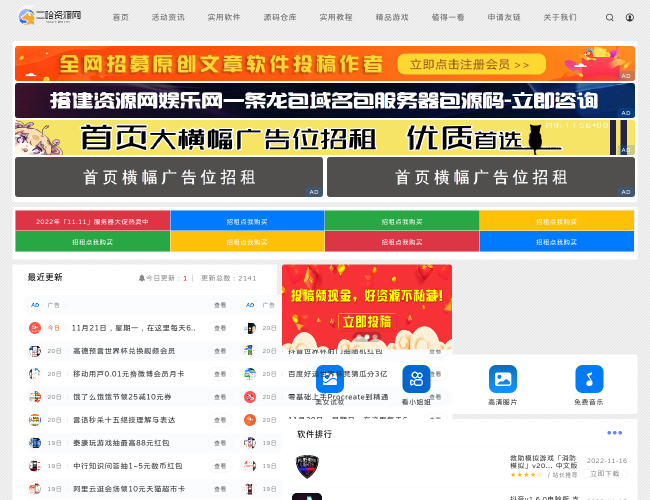Open the search magnifier icon
The image size is (650, 500).
pyautogui.click(x=609, y=17)
